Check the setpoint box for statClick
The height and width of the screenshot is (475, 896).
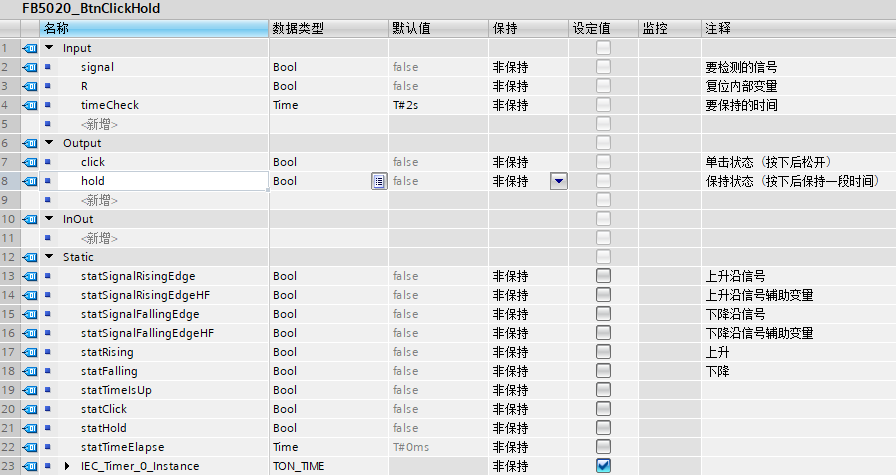tap(603, 408)
